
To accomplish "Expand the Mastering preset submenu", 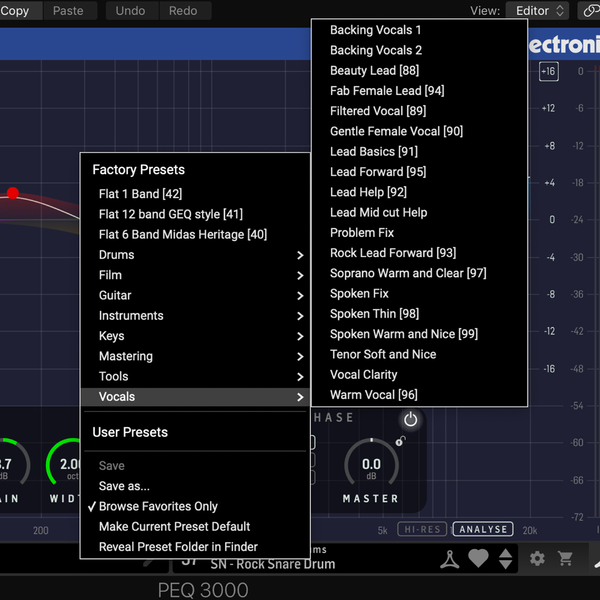I will click(x=195, y=356).
